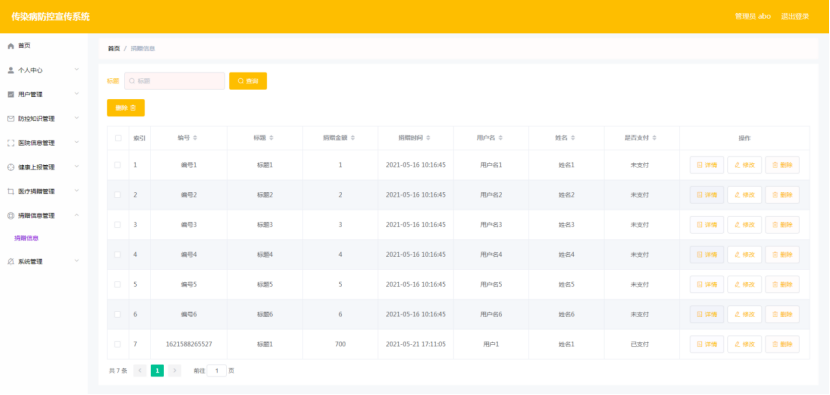
Task: Edit row 编号2 with 修改
Action: pyautogui.click(x=744, y=195)
